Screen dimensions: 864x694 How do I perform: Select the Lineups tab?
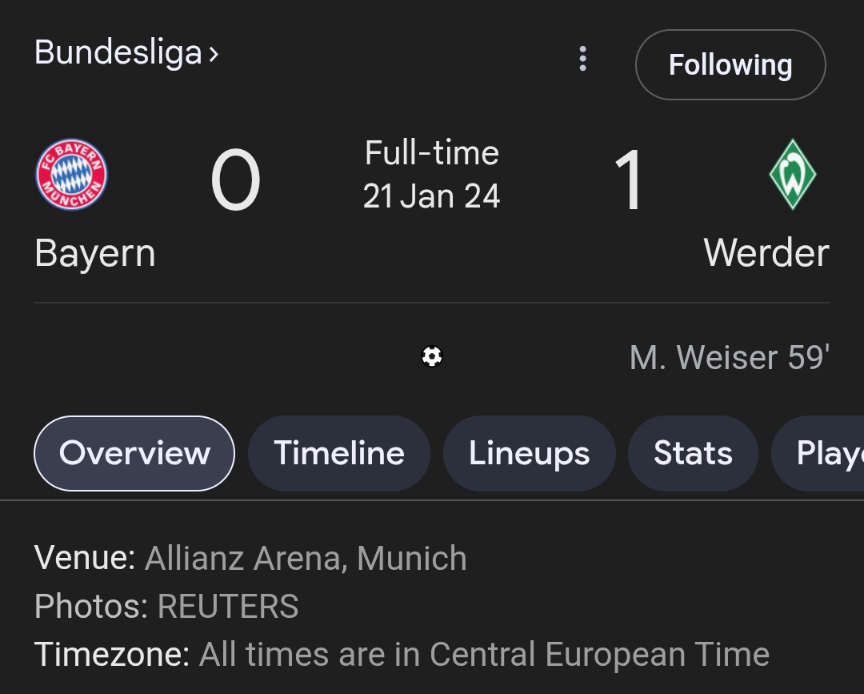click(529, 453)
